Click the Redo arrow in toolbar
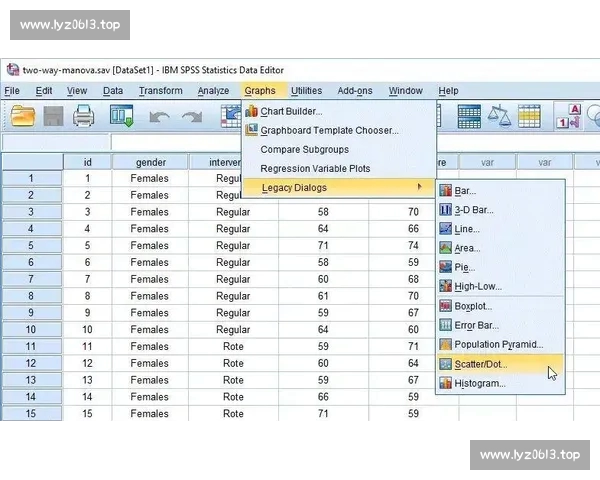Viewport: 600px width, 480px height. tap(191, 117)
